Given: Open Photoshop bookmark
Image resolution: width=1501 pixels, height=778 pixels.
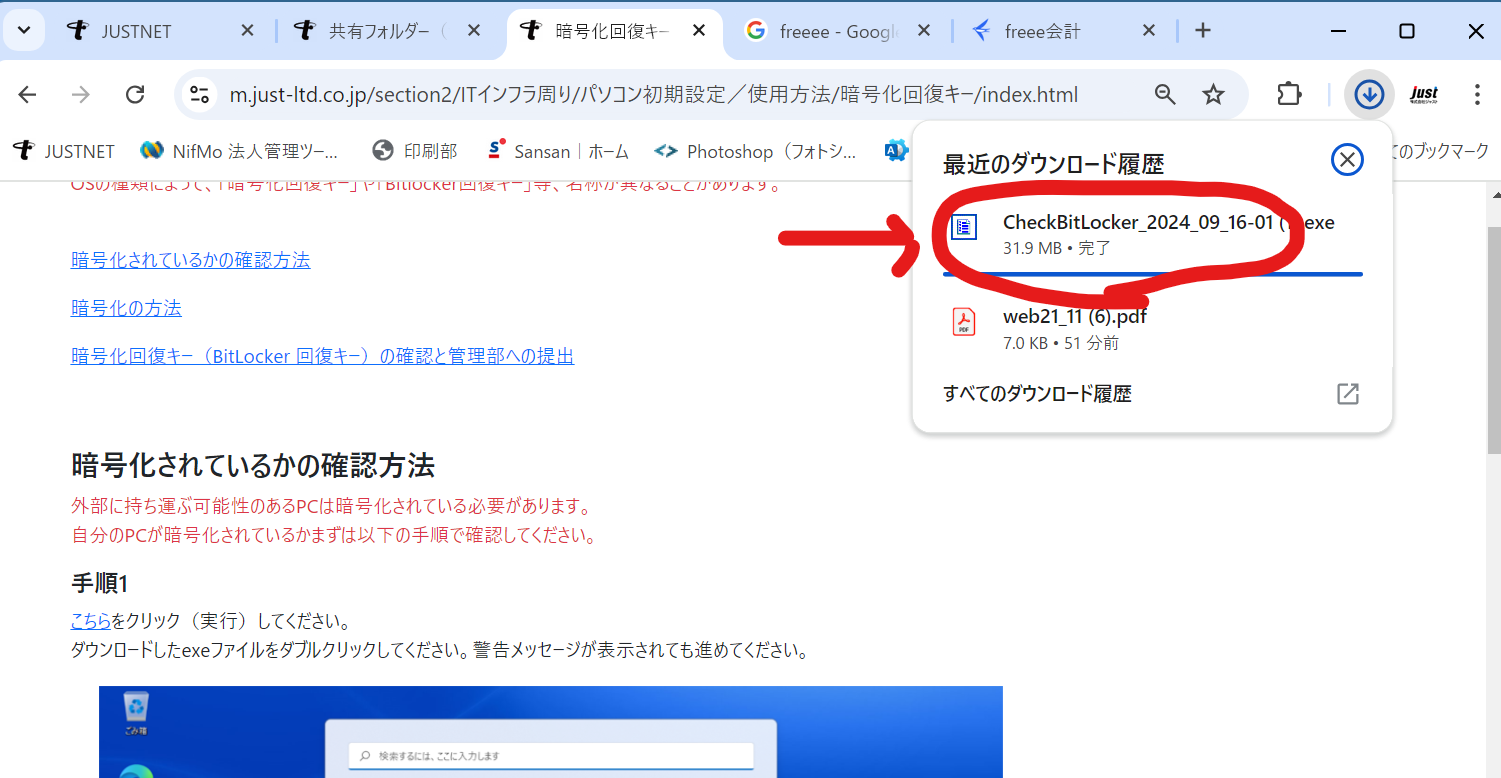Looking at the screenshot, I should (755, 151).
